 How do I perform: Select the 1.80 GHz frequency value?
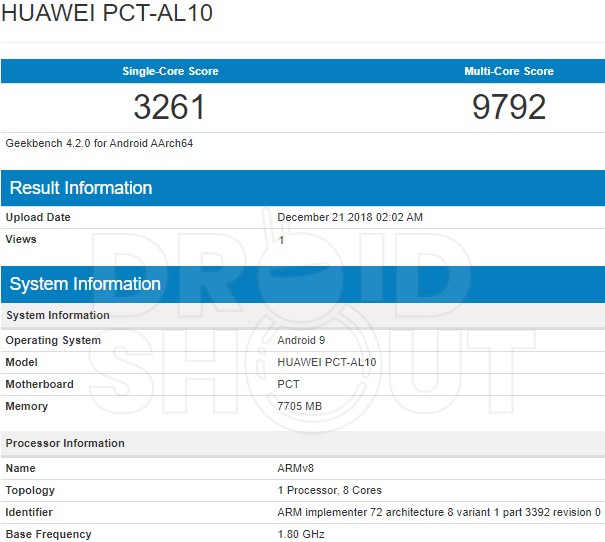pyautogui.click(x=301, y=534)
